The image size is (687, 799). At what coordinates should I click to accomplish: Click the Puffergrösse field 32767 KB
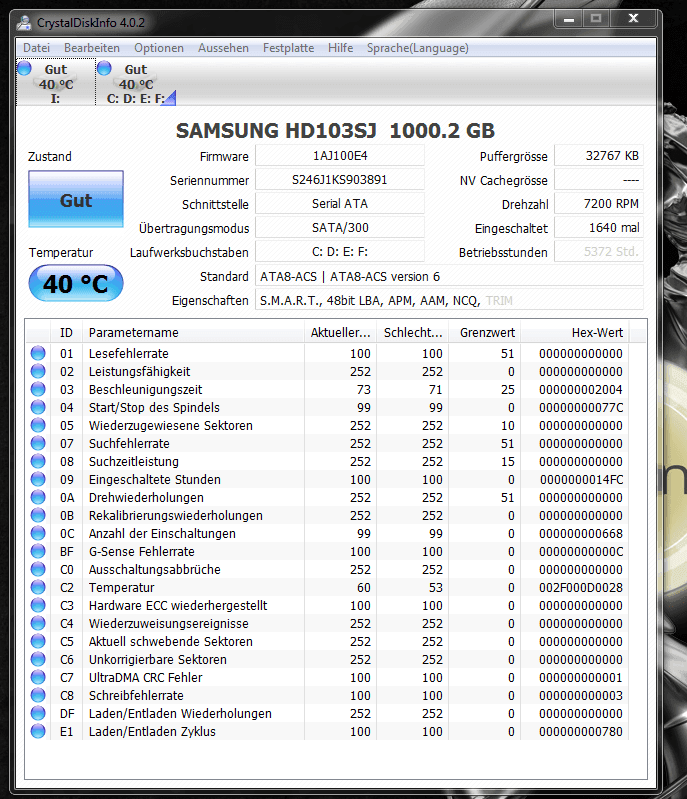599,155
